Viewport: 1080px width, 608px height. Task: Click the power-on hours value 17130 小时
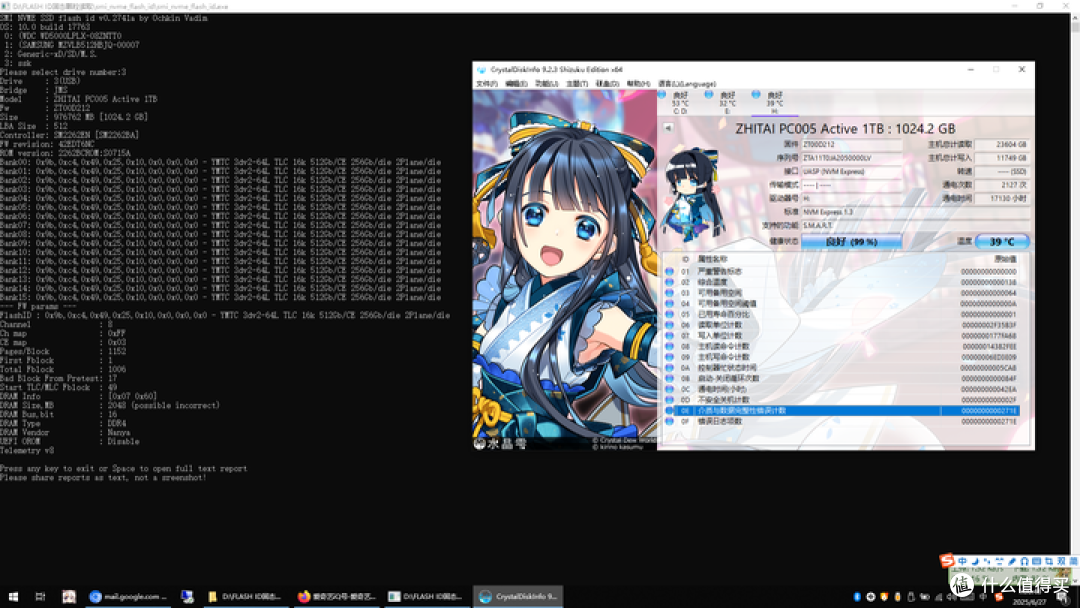(x=1002, y=198)
